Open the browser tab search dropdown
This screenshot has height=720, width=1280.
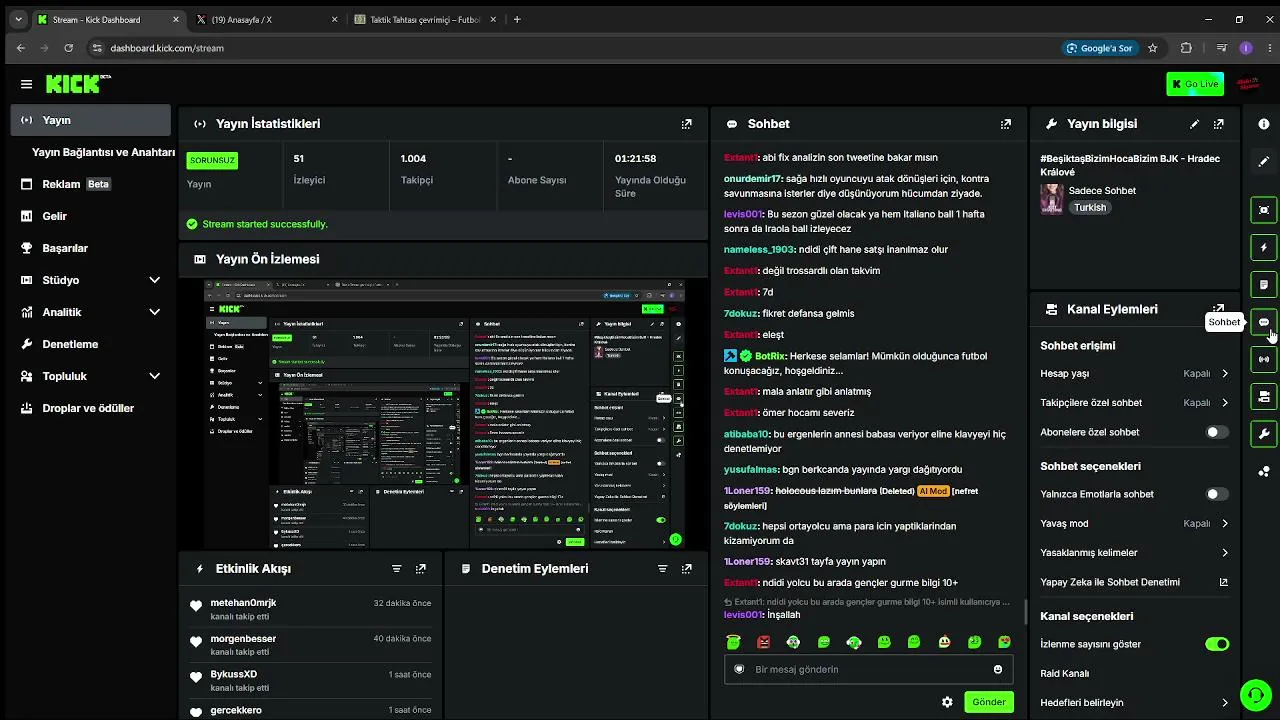click(x=18, y=19)
